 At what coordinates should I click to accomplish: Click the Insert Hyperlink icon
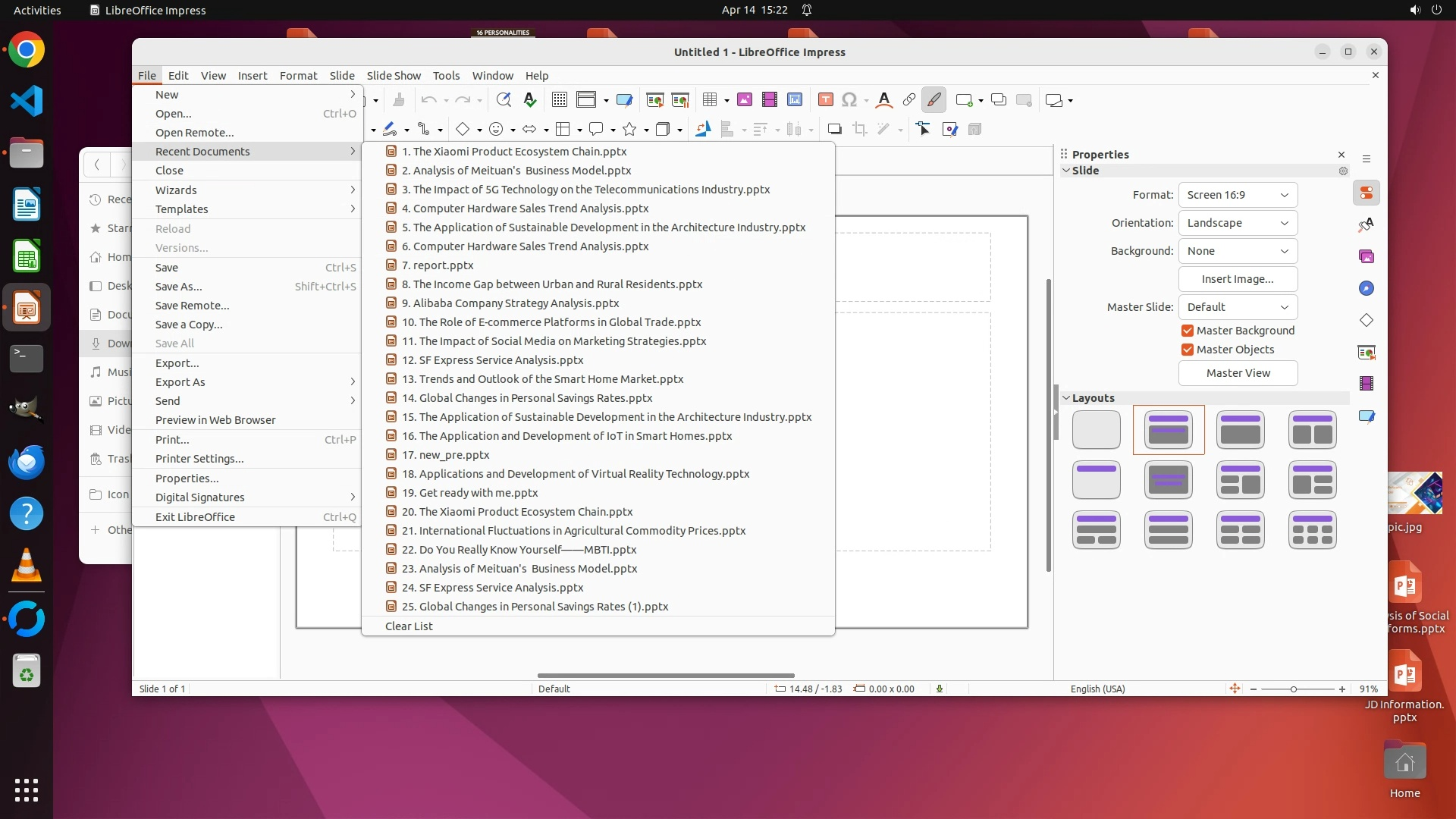[x=908, y=100]
